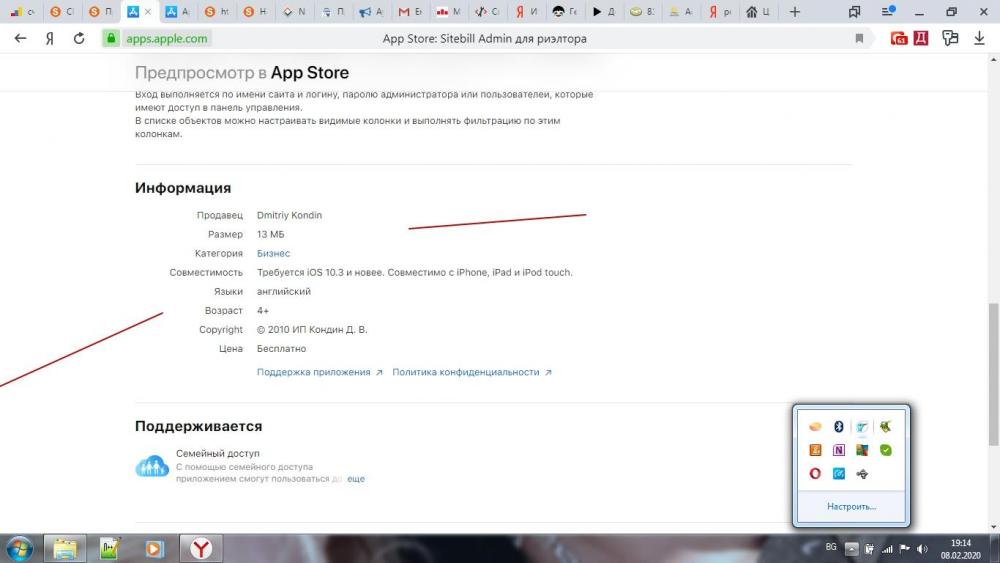Screen dimensions: 1000x563
Task: Click the red Д extension icon
Action: pos(921,38)
